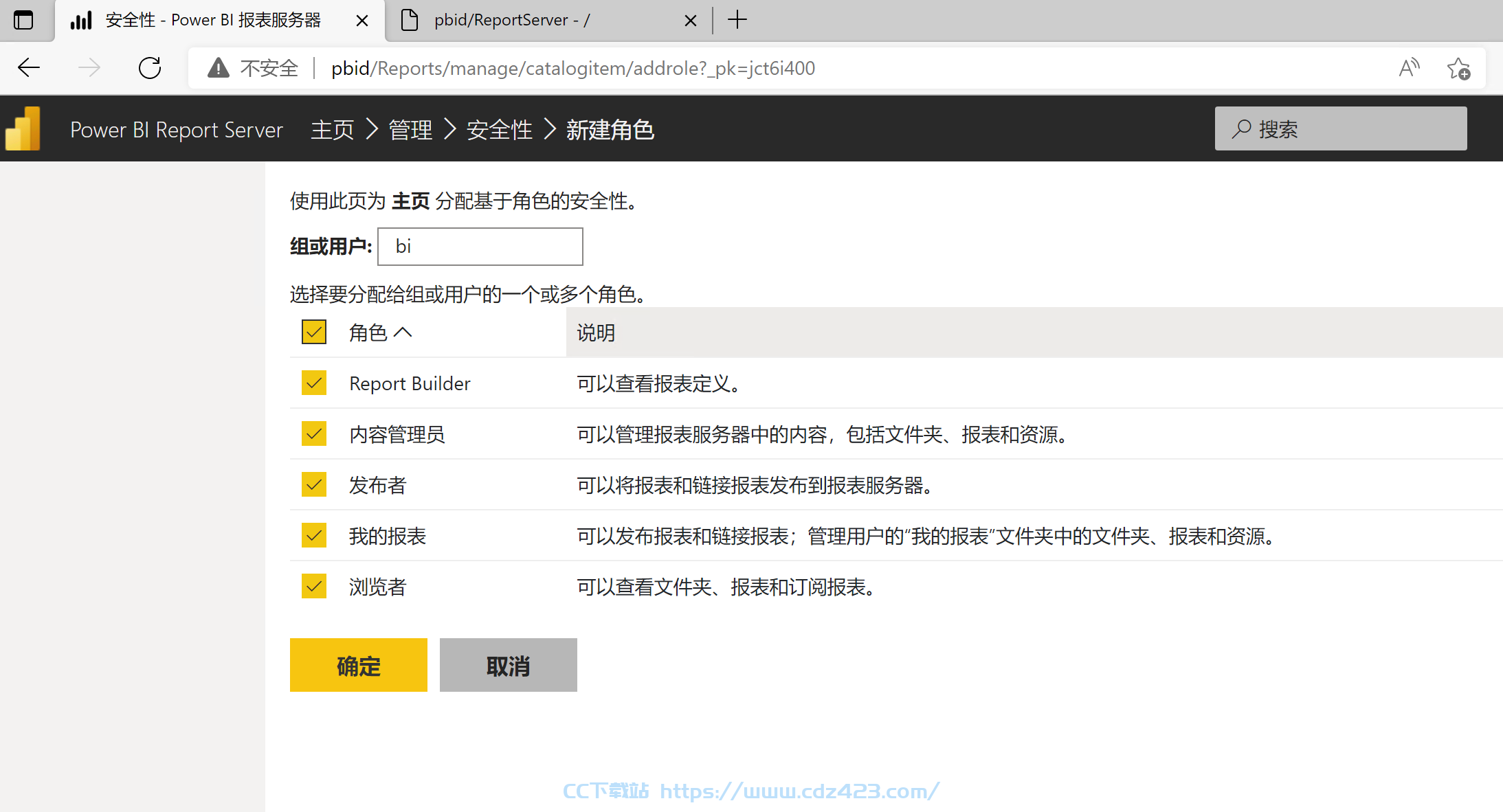The height and width of the screenshot is (812, 1503).
Task: Click the Power BI logo icon
Action: (23, 129)
